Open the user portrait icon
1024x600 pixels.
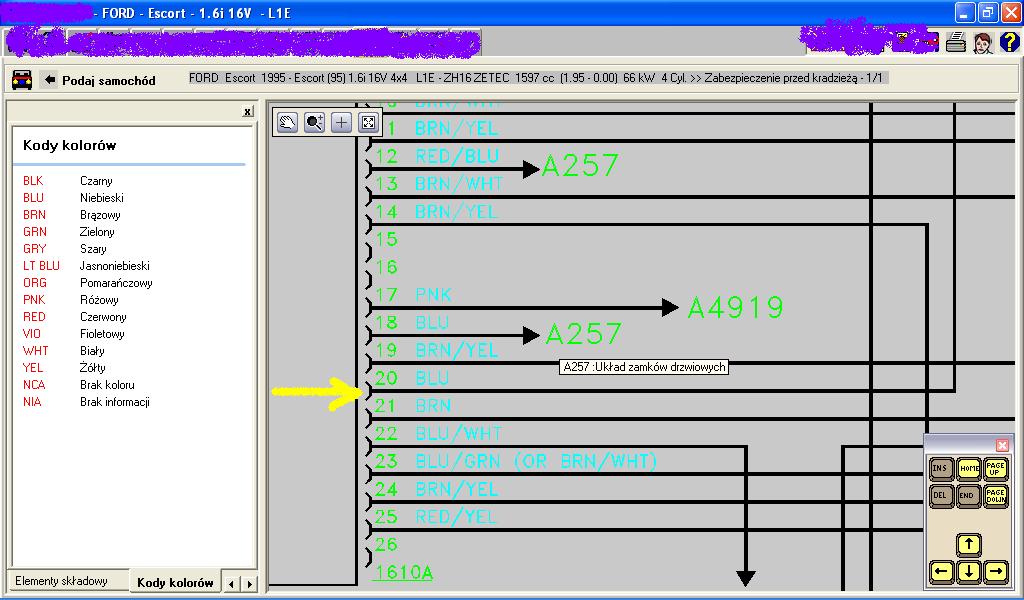(982, 42)
